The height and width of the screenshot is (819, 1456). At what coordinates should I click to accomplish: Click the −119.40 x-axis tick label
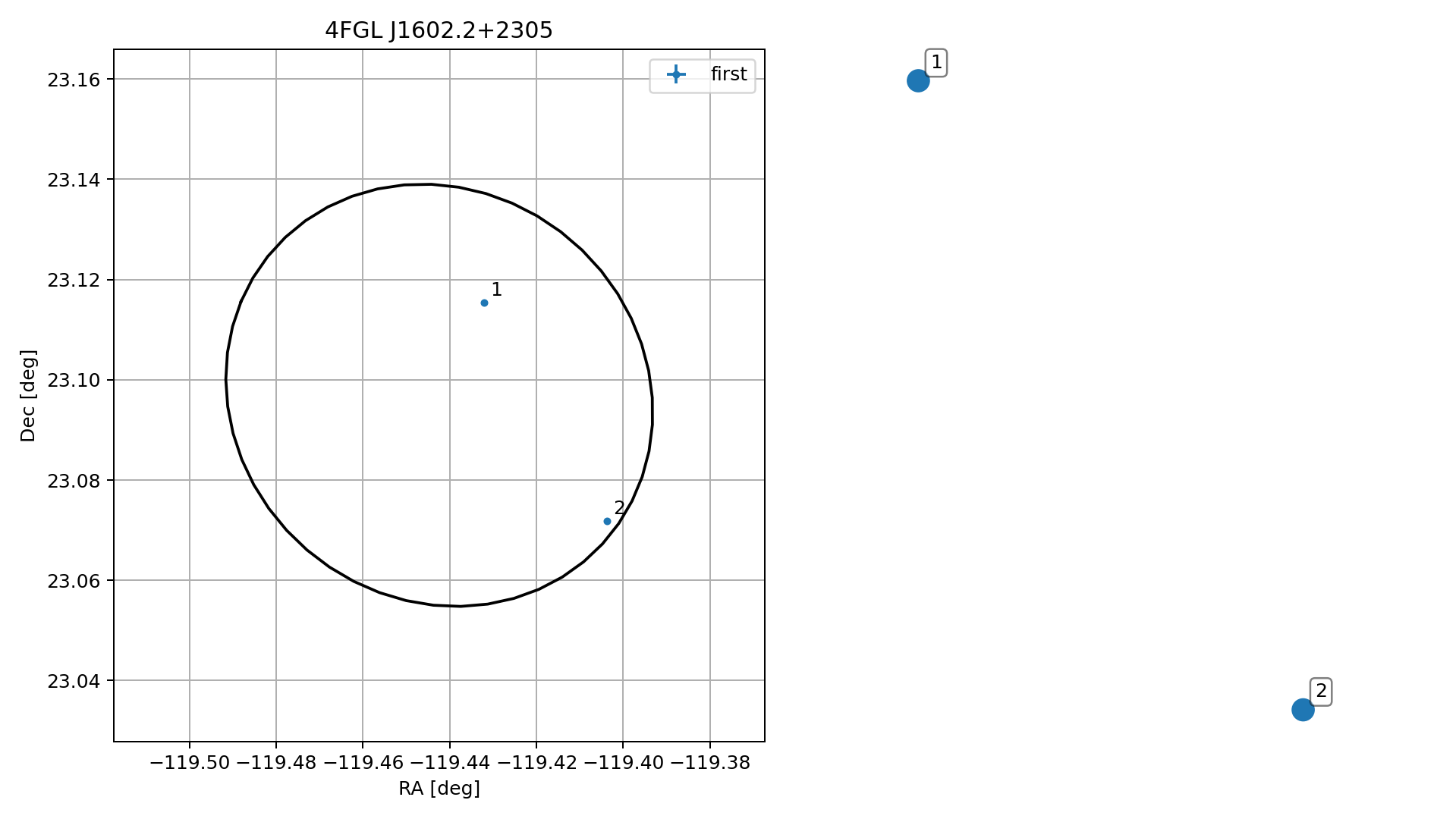(623, 763)
